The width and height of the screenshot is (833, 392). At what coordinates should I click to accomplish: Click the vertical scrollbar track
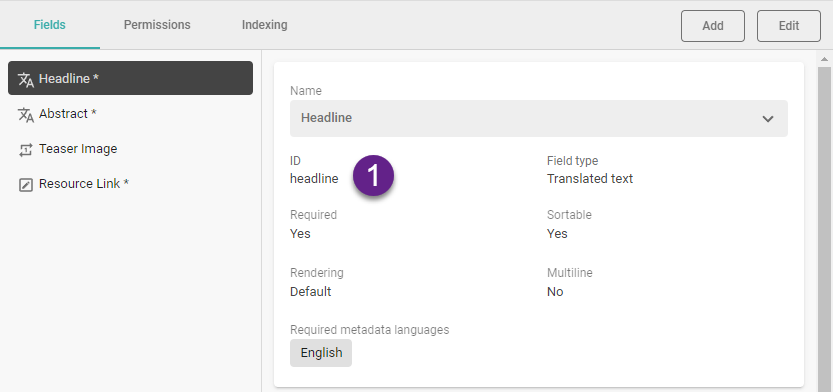pyautogui.click(x=824, y=228)
